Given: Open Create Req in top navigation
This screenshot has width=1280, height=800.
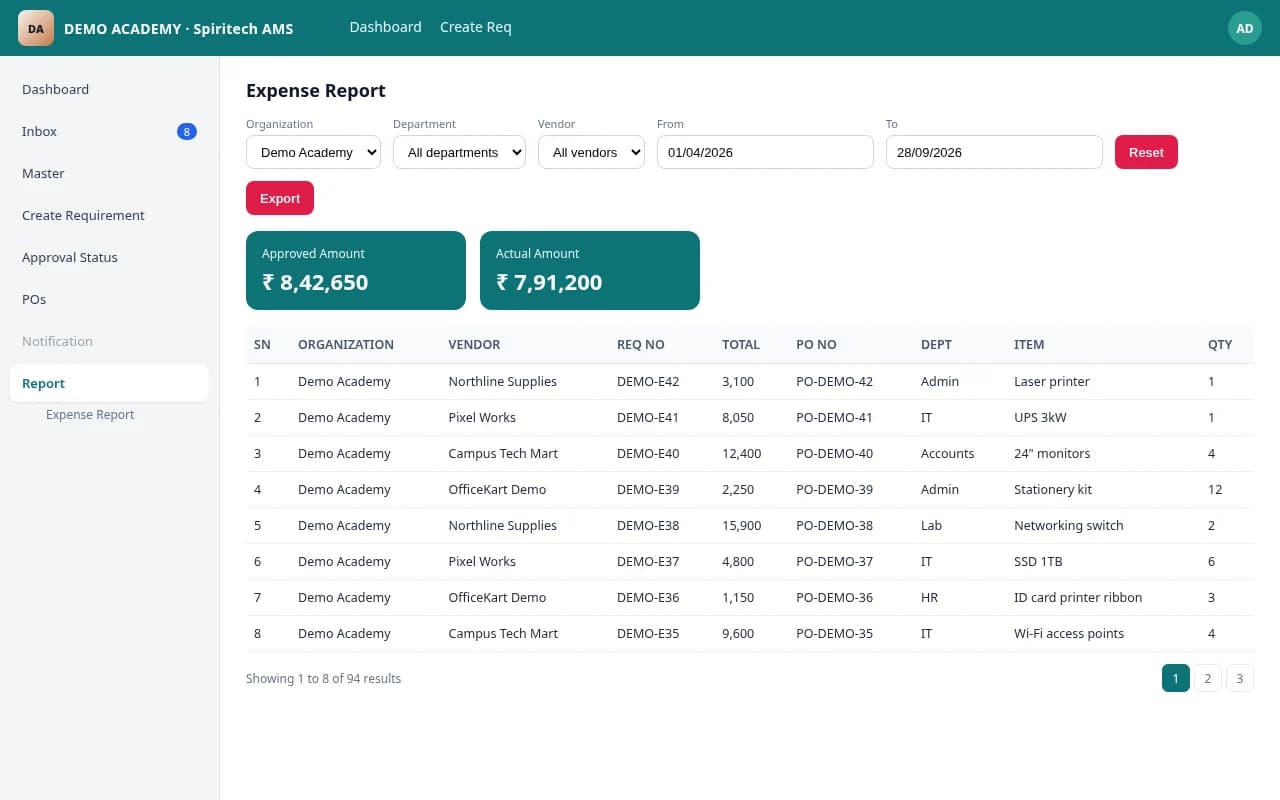Looking at the screenshot, I should tap(476, 27).
